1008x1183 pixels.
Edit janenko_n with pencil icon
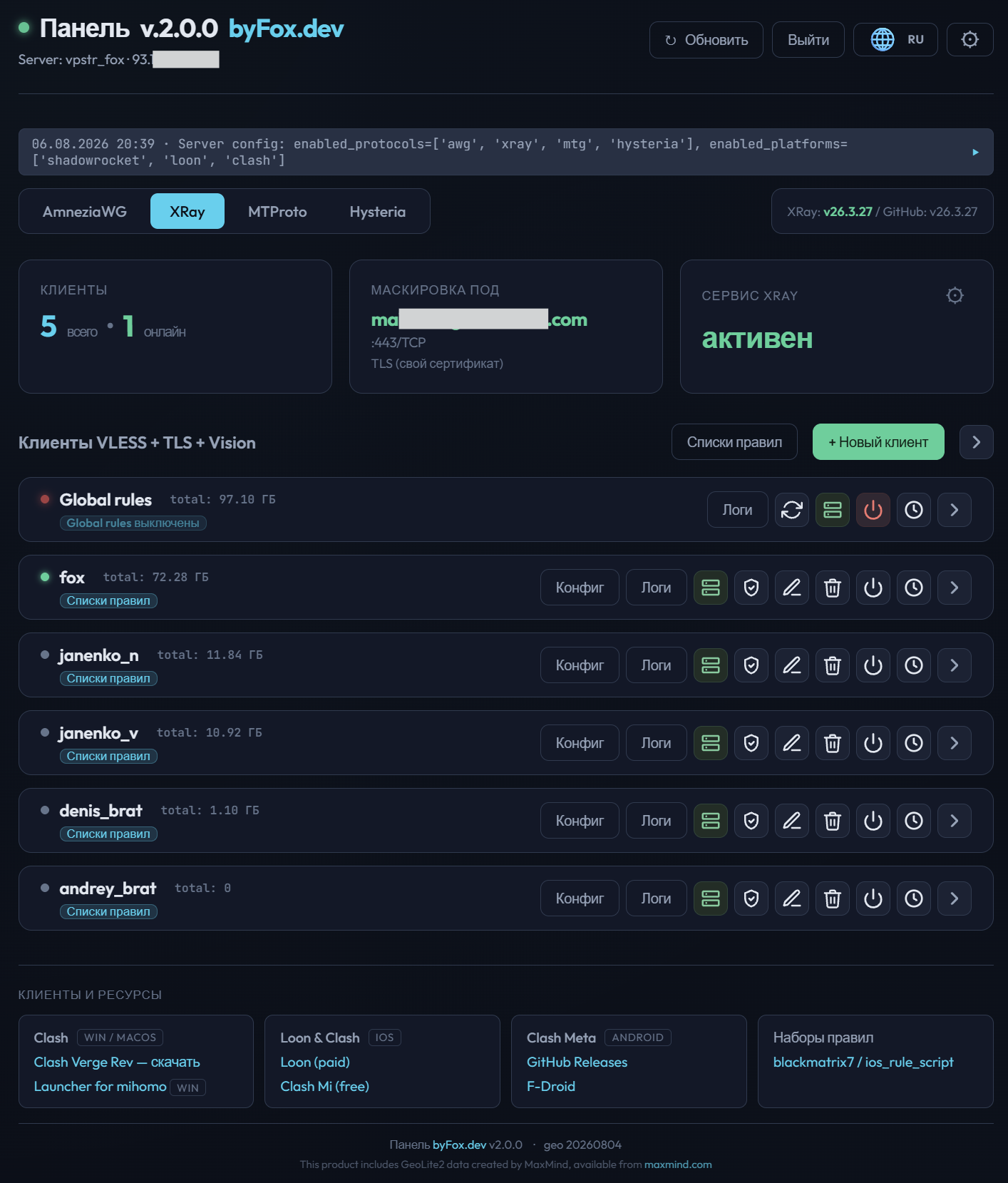click(792, 665)
